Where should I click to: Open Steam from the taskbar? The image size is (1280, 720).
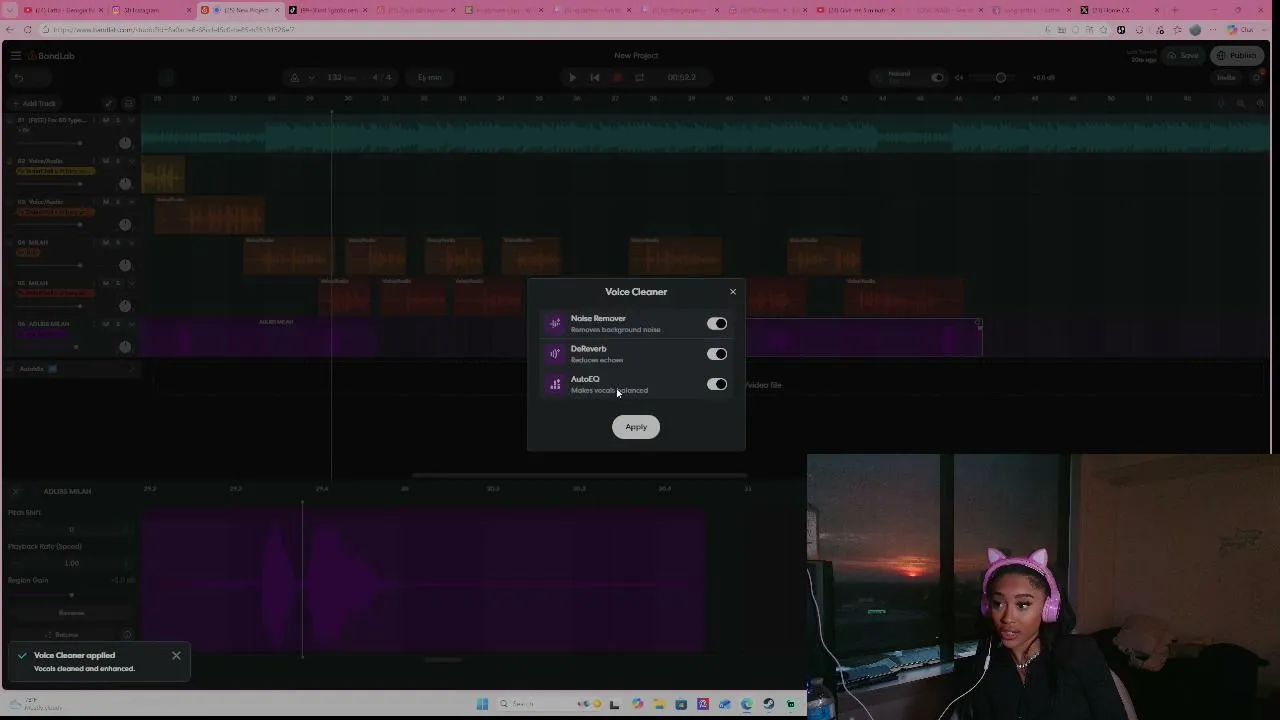coord(768,704)
